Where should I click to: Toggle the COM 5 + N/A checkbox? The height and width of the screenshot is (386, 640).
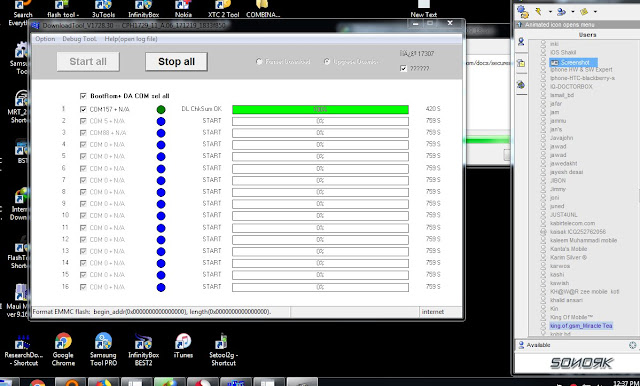[x=83, y=121]
